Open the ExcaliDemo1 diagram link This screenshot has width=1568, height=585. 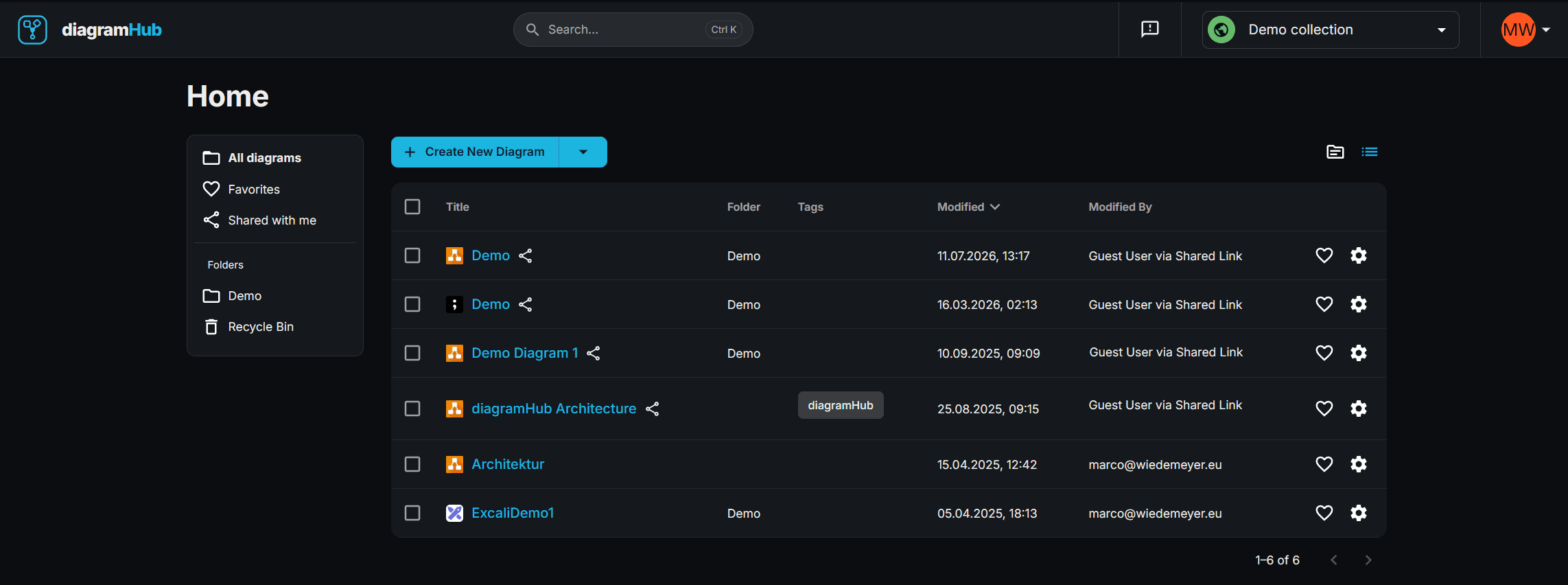pyautogui.click(x=513, y=513)
